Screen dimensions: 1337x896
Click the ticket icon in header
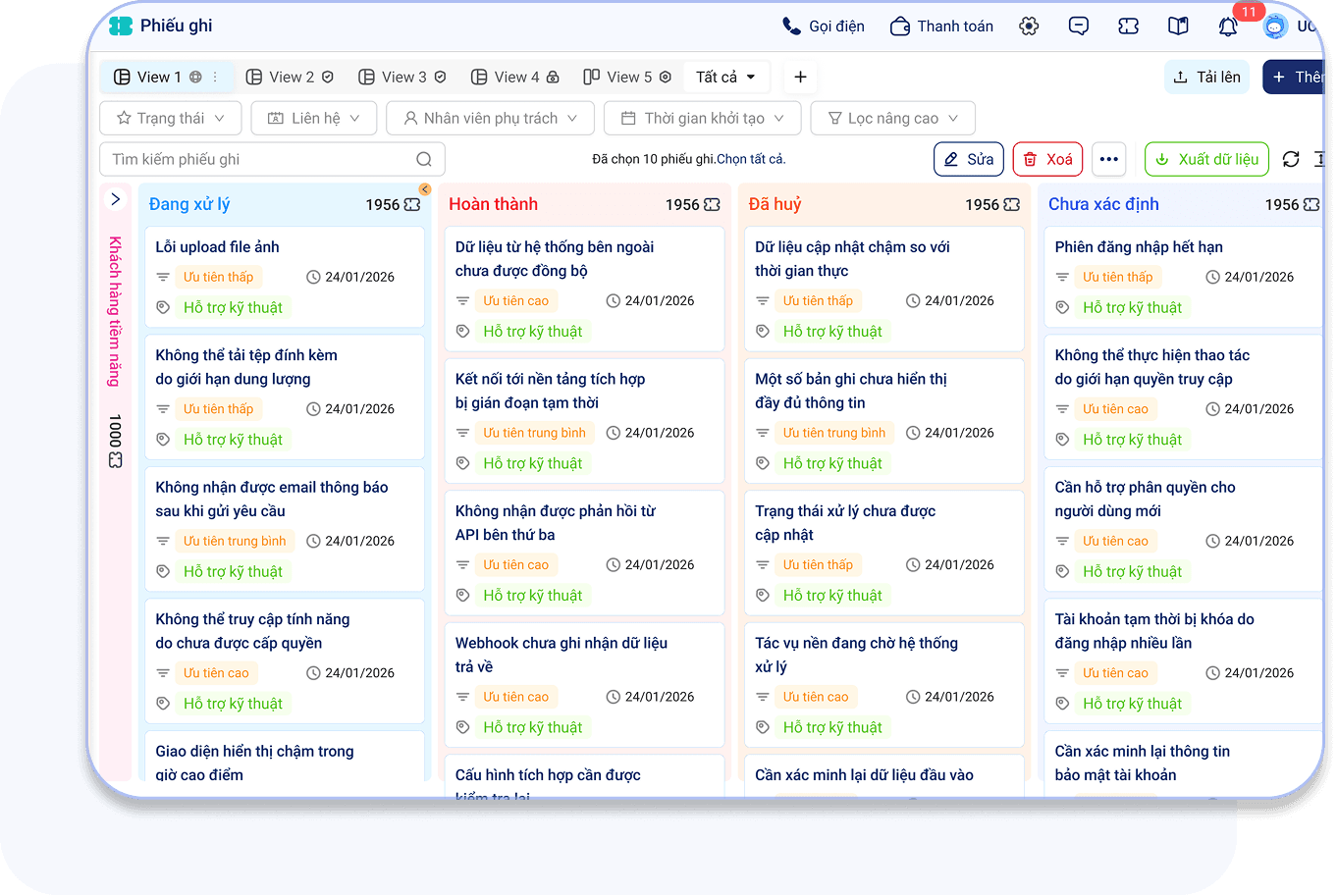tap(1129, 26)
